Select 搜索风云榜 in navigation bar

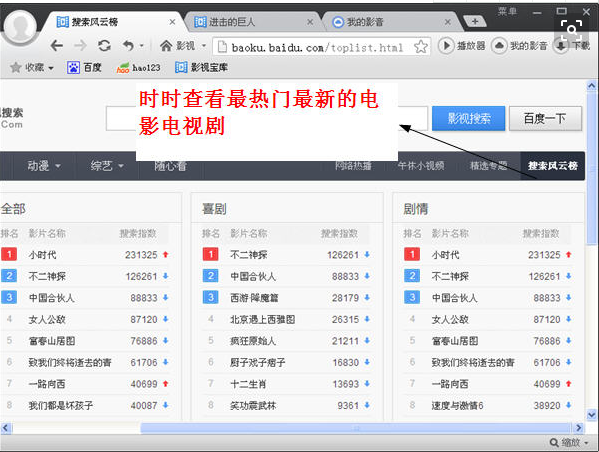552,166
